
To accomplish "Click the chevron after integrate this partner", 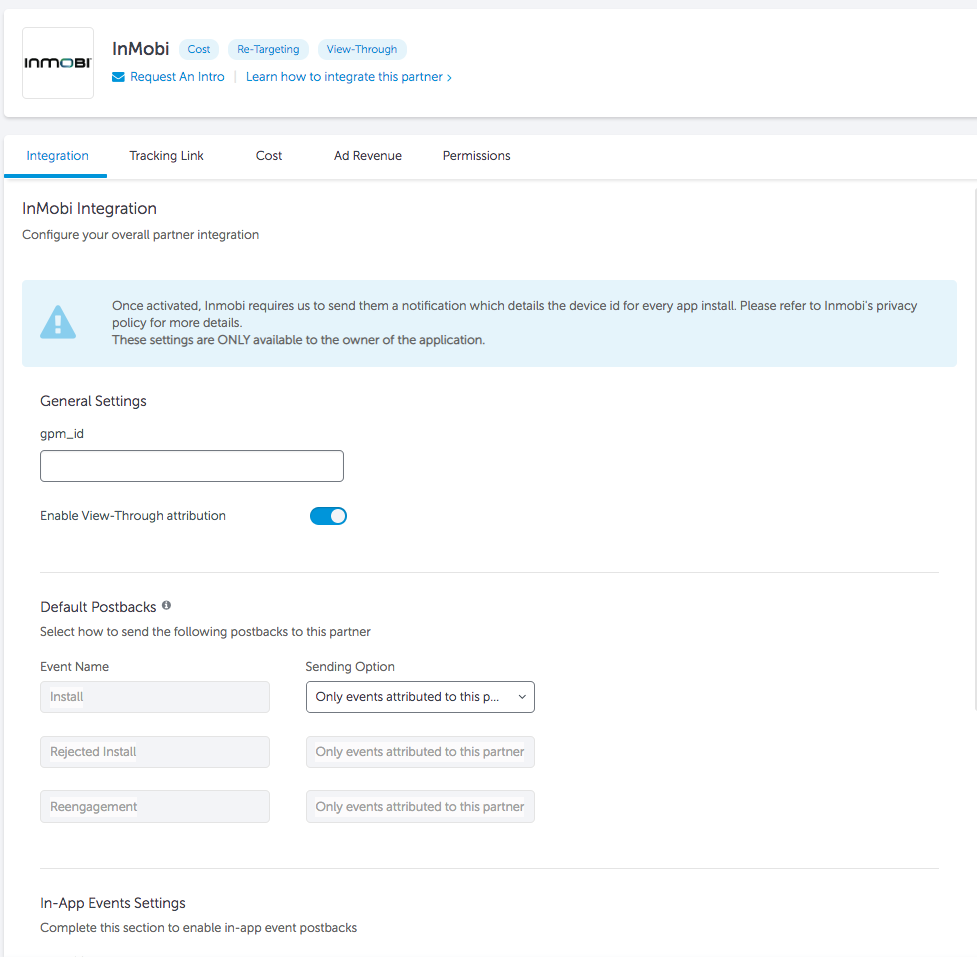I will click(449, 78).
